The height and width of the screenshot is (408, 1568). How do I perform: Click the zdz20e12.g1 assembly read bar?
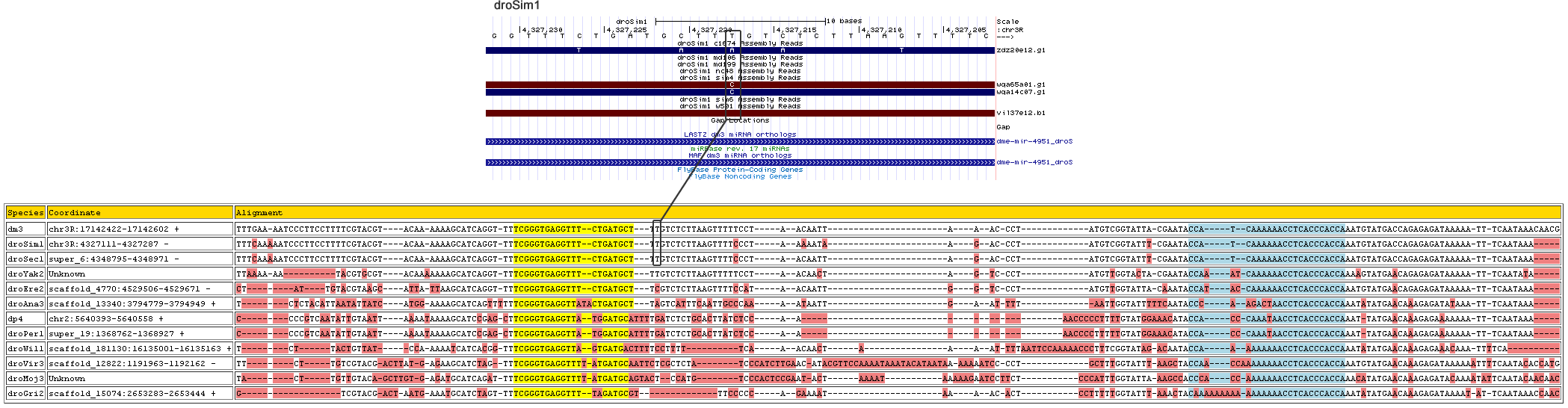click(740, 51)
